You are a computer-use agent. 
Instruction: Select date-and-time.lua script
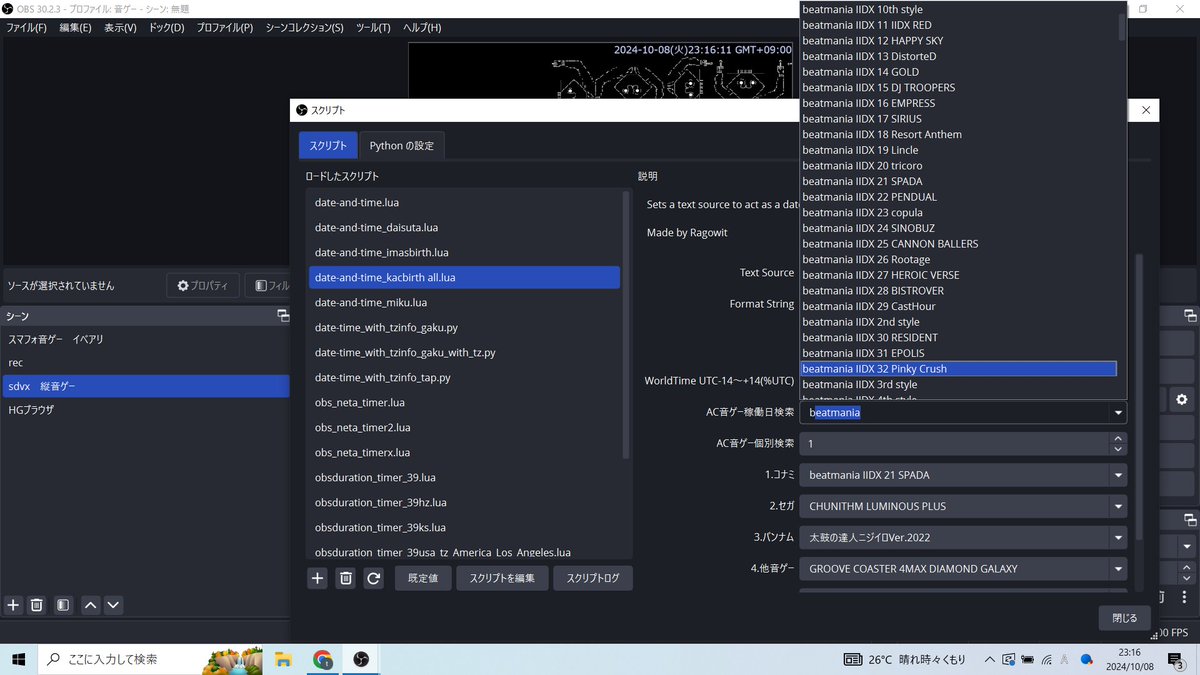464,202
